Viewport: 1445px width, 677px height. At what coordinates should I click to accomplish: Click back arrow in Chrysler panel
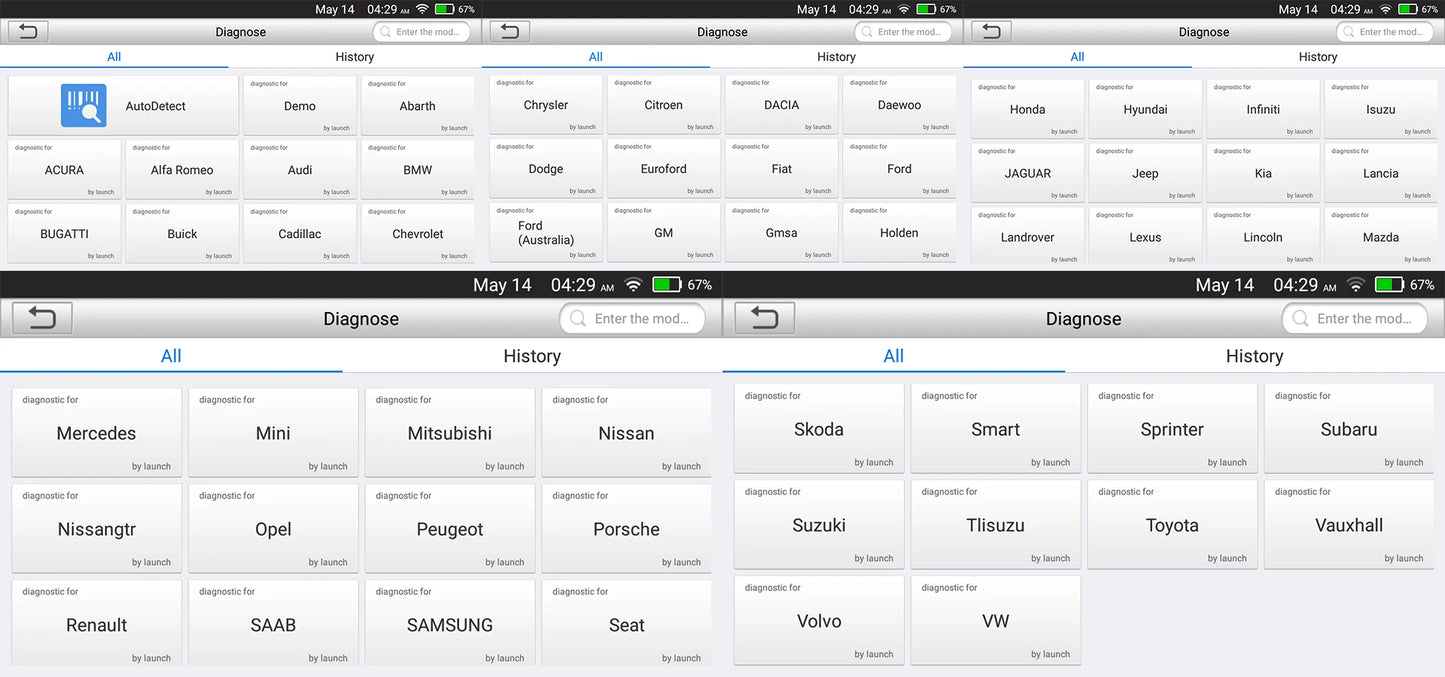pos(509,31)
